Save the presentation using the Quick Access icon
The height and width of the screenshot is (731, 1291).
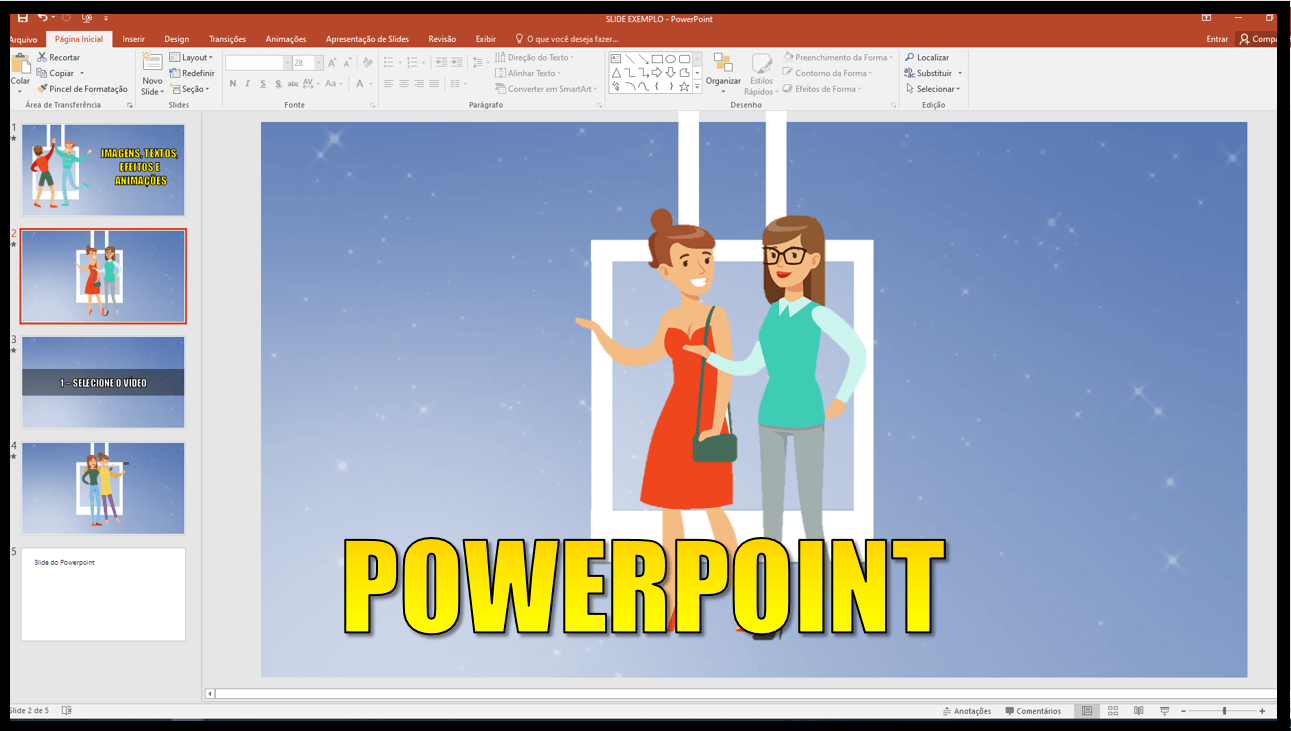coord(23,18)
